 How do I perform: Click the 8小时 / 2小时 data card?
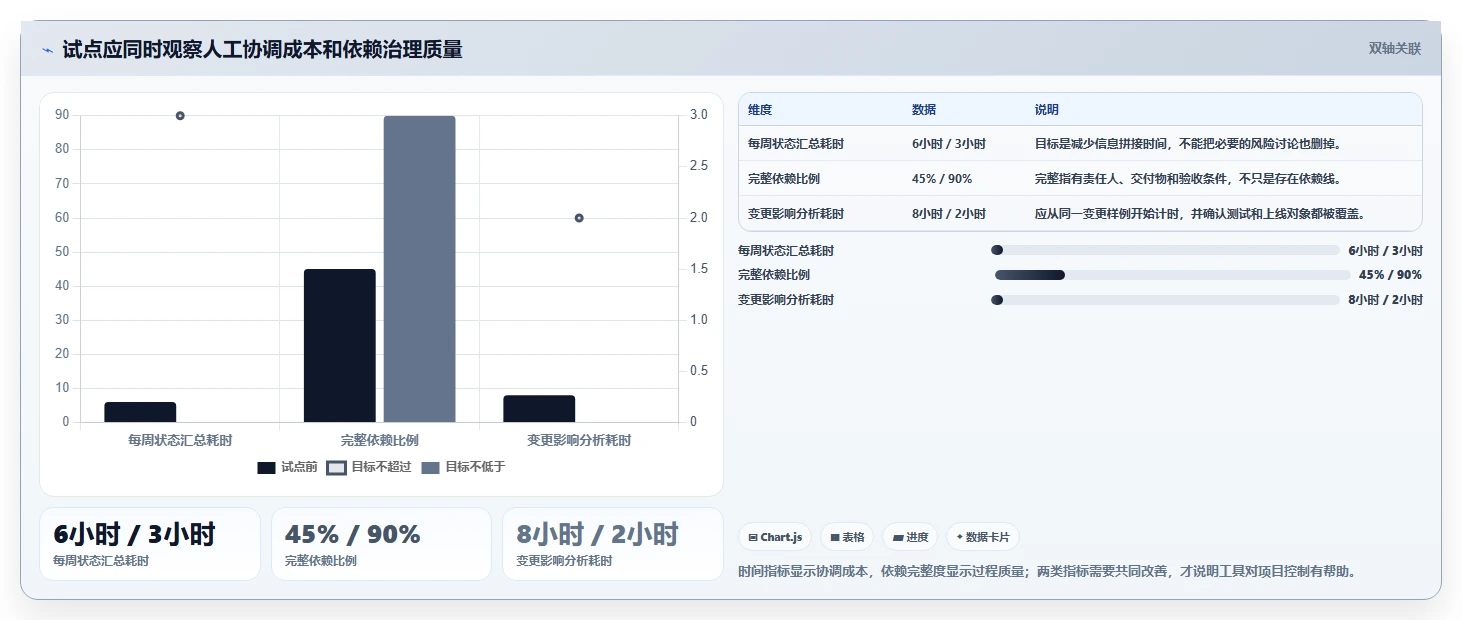612,544
